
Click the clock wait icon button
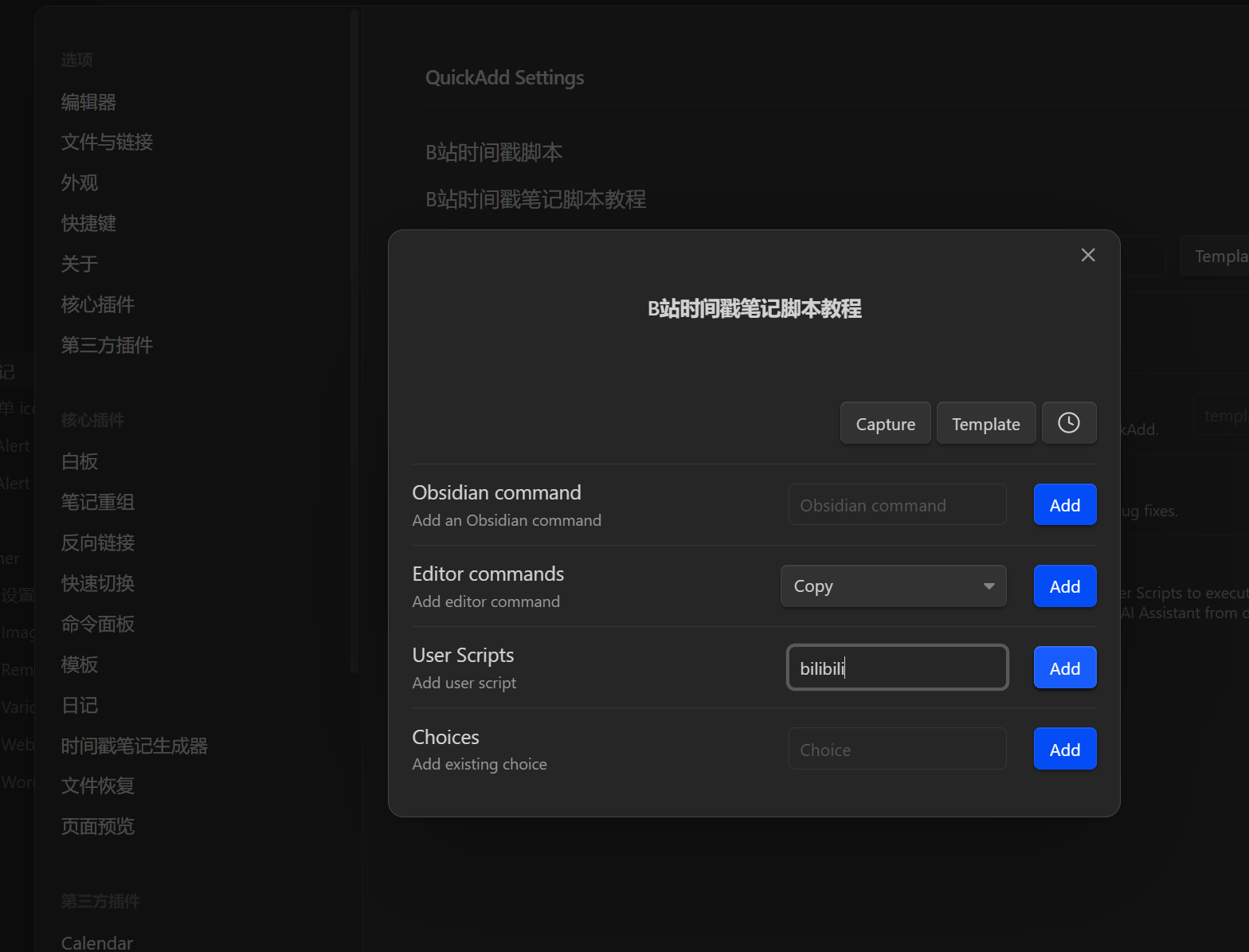[x=1068, y=423]
